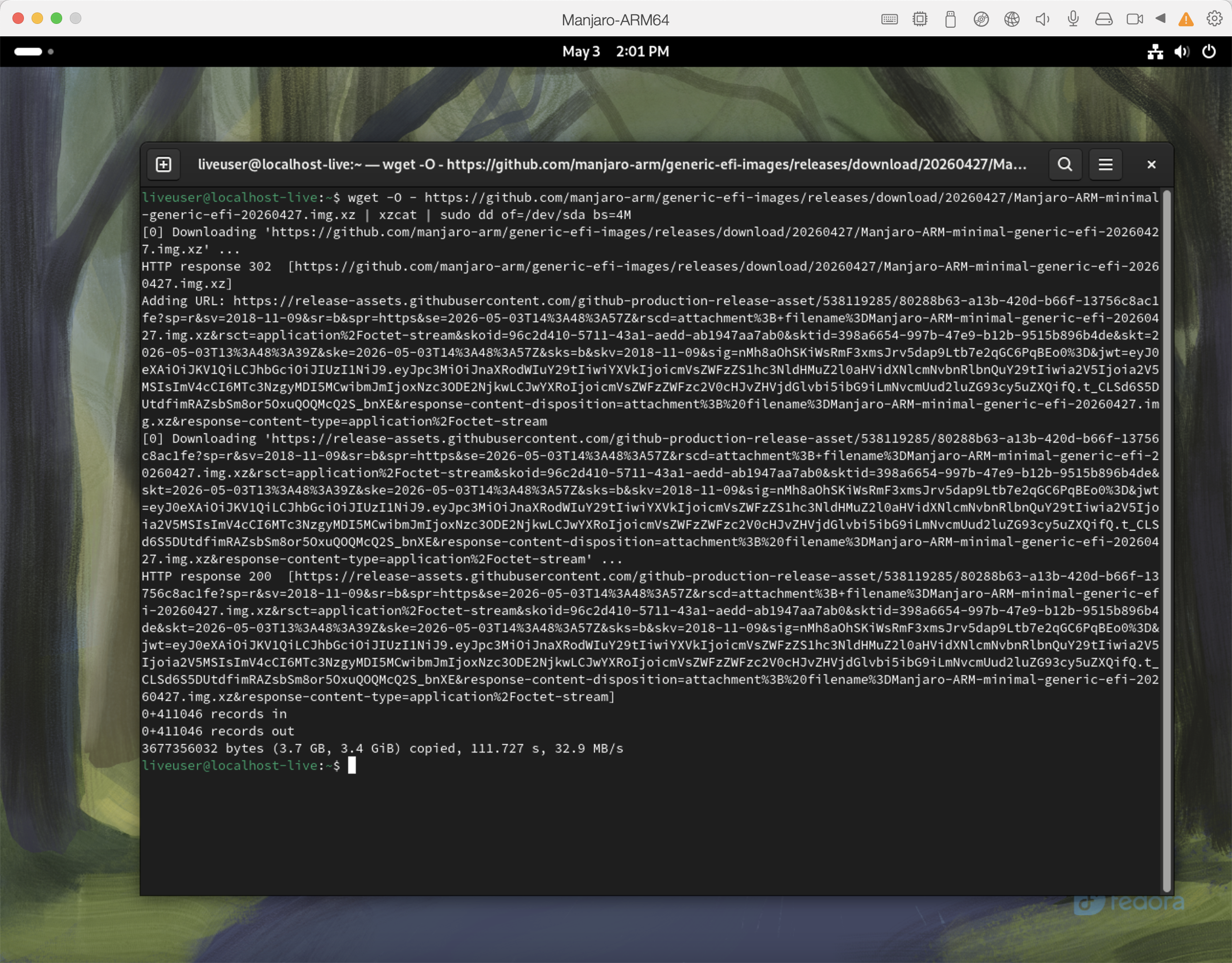
Task: Click the green macOS fullscreen button
Action: coord(56,19)
